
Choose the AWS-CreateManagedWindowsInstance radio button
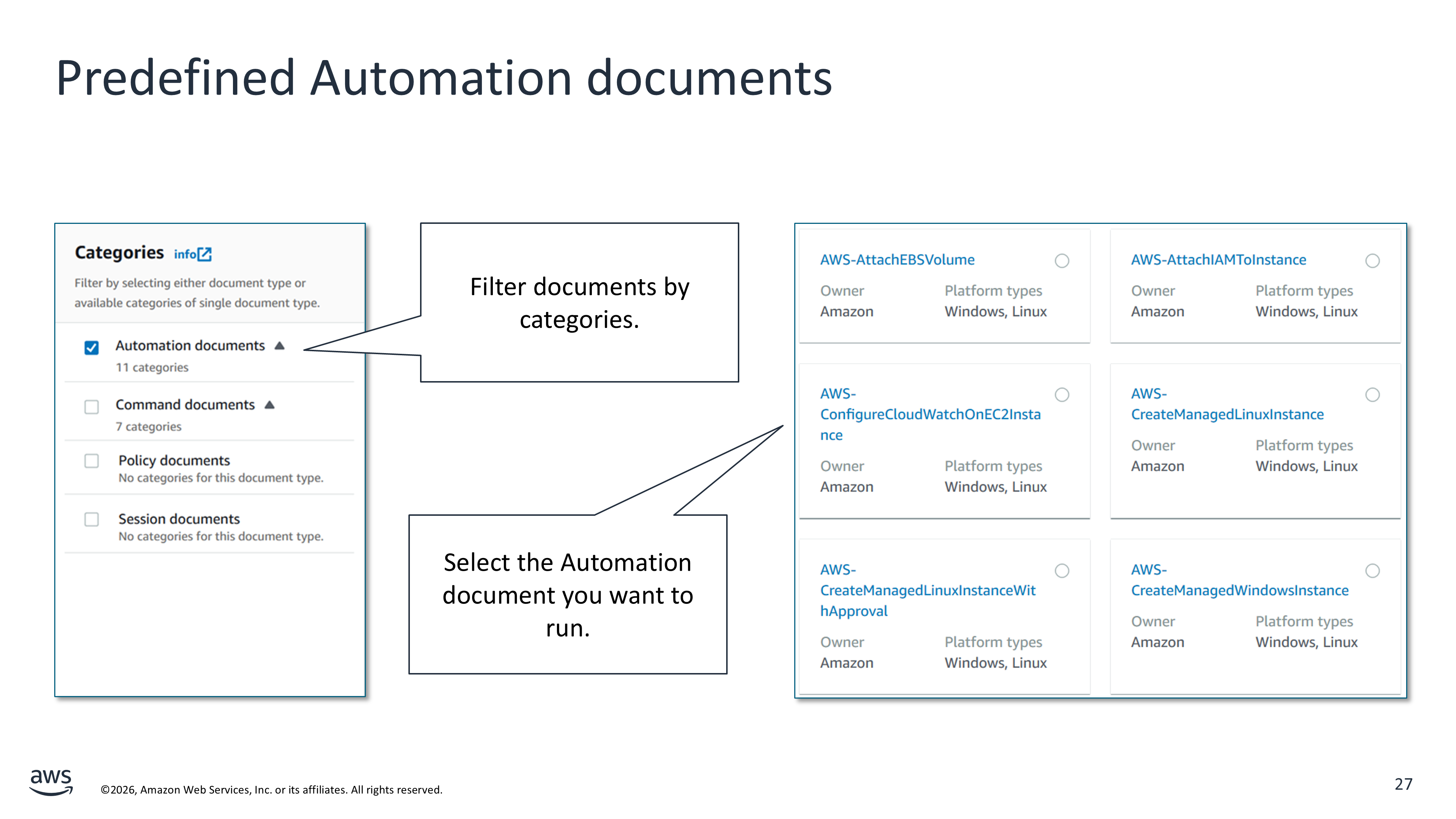[x=1372, y=571]
